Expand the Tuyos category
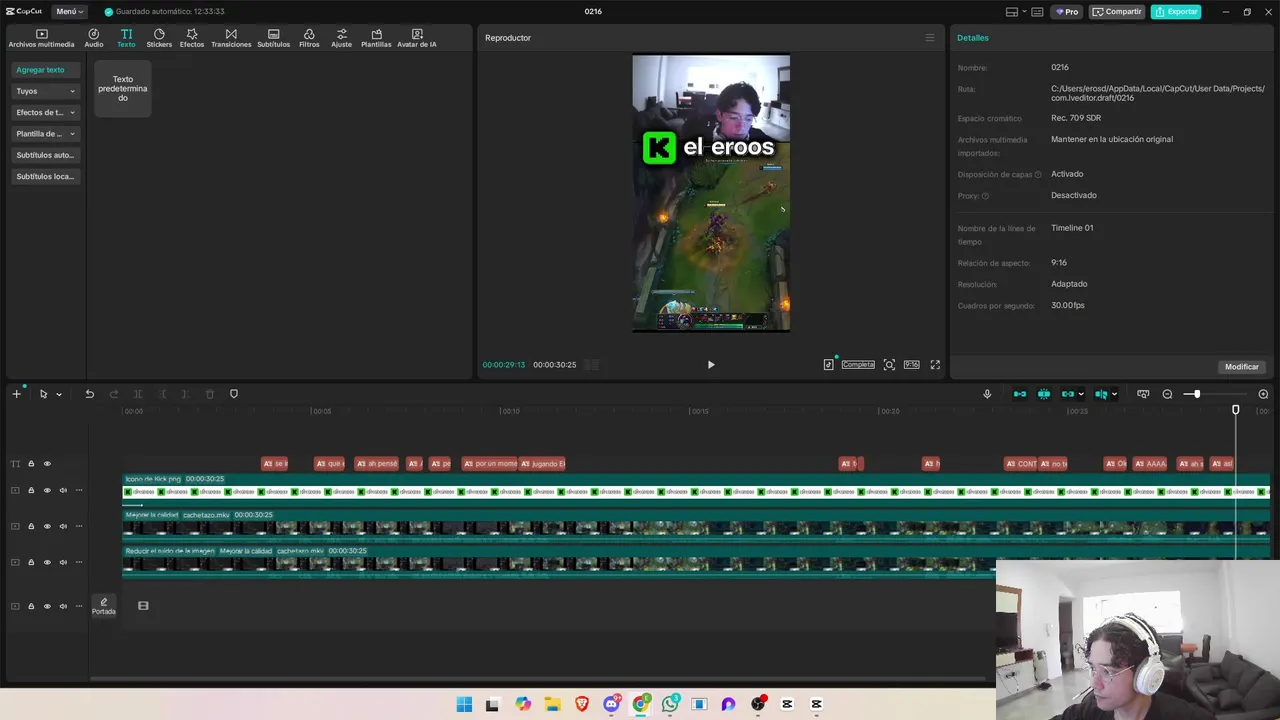This screenshot has height=720, width=1280. [46, 91]
